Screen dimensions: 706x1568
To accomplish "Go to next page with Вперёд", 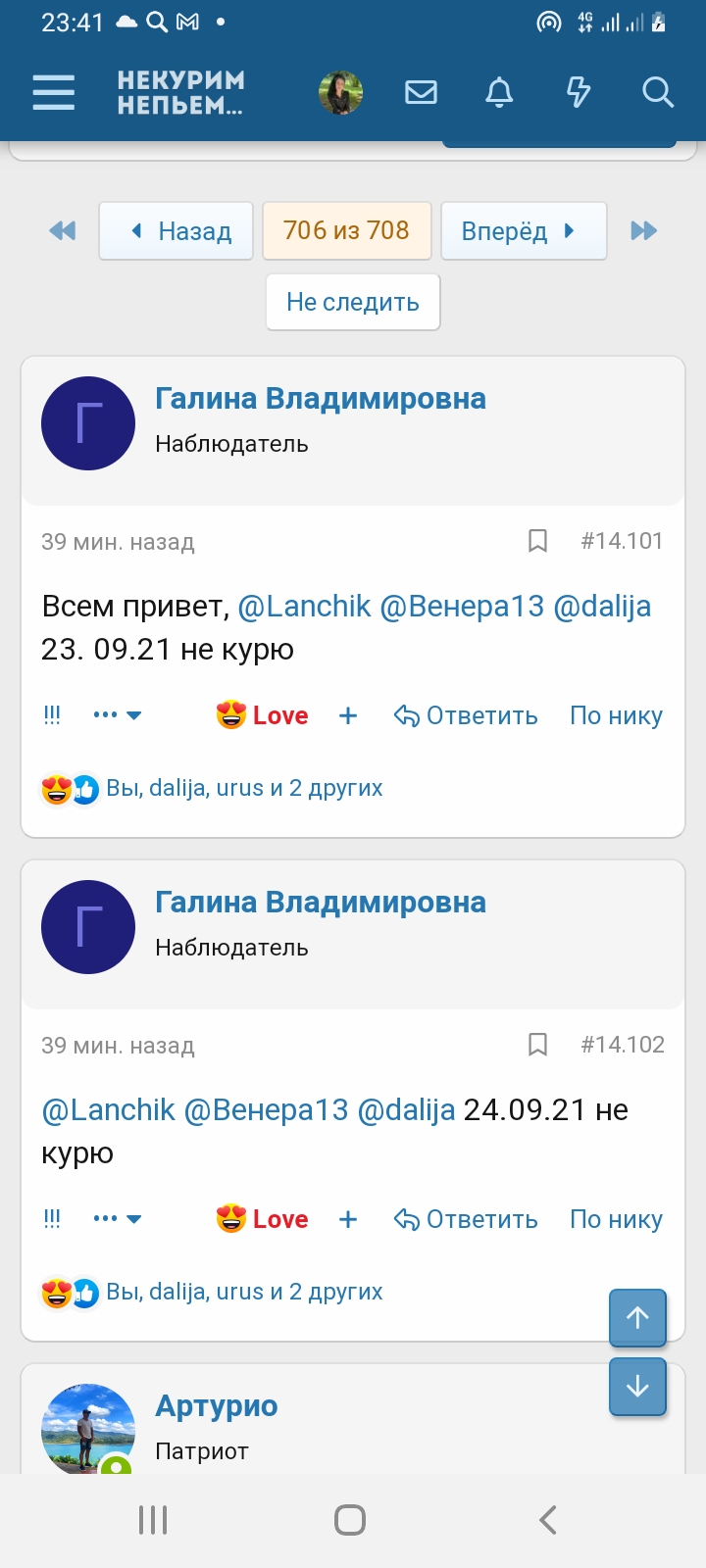I will tap(524, 231).
